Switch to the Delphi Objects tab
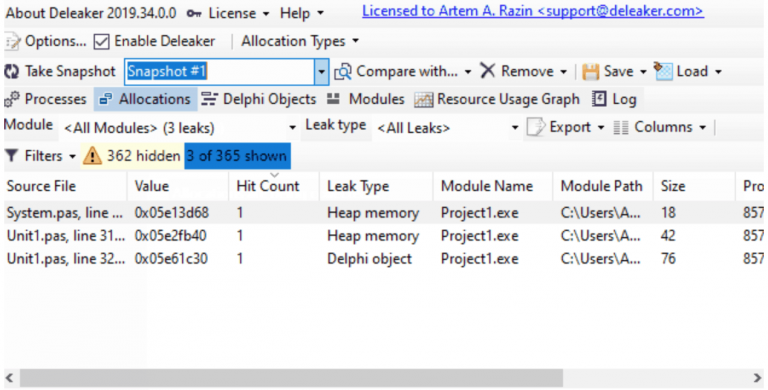Viewport: 768px width, 390px height. coord(259,99)
